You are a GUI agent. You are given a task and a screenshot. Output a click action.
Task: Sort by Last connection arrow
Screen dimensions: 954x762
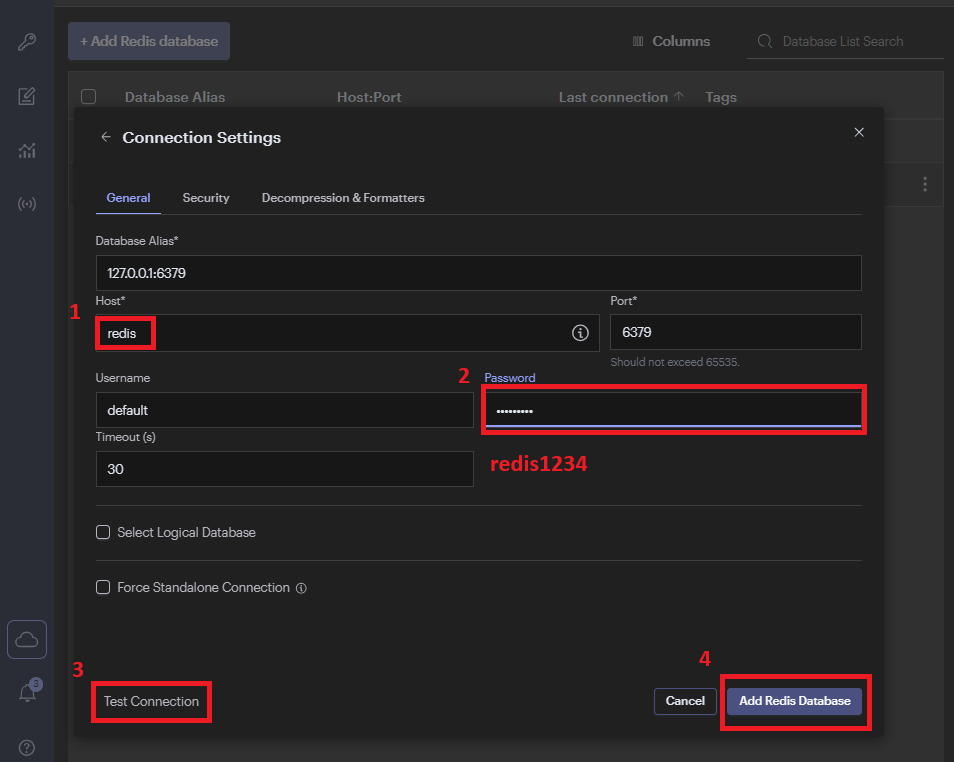679,96
